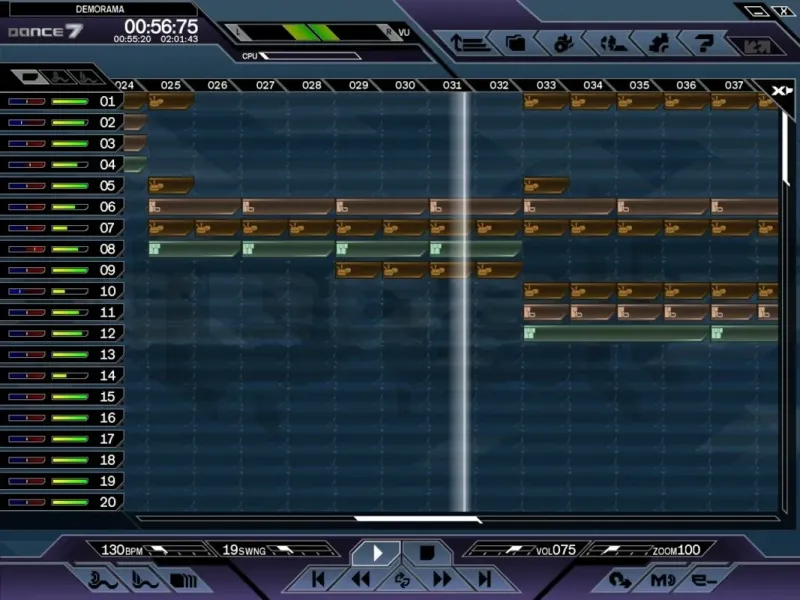Click the DEMORAMA song title field
The height and width of the screenshot is (600, 800).
[x=100, y=9]
